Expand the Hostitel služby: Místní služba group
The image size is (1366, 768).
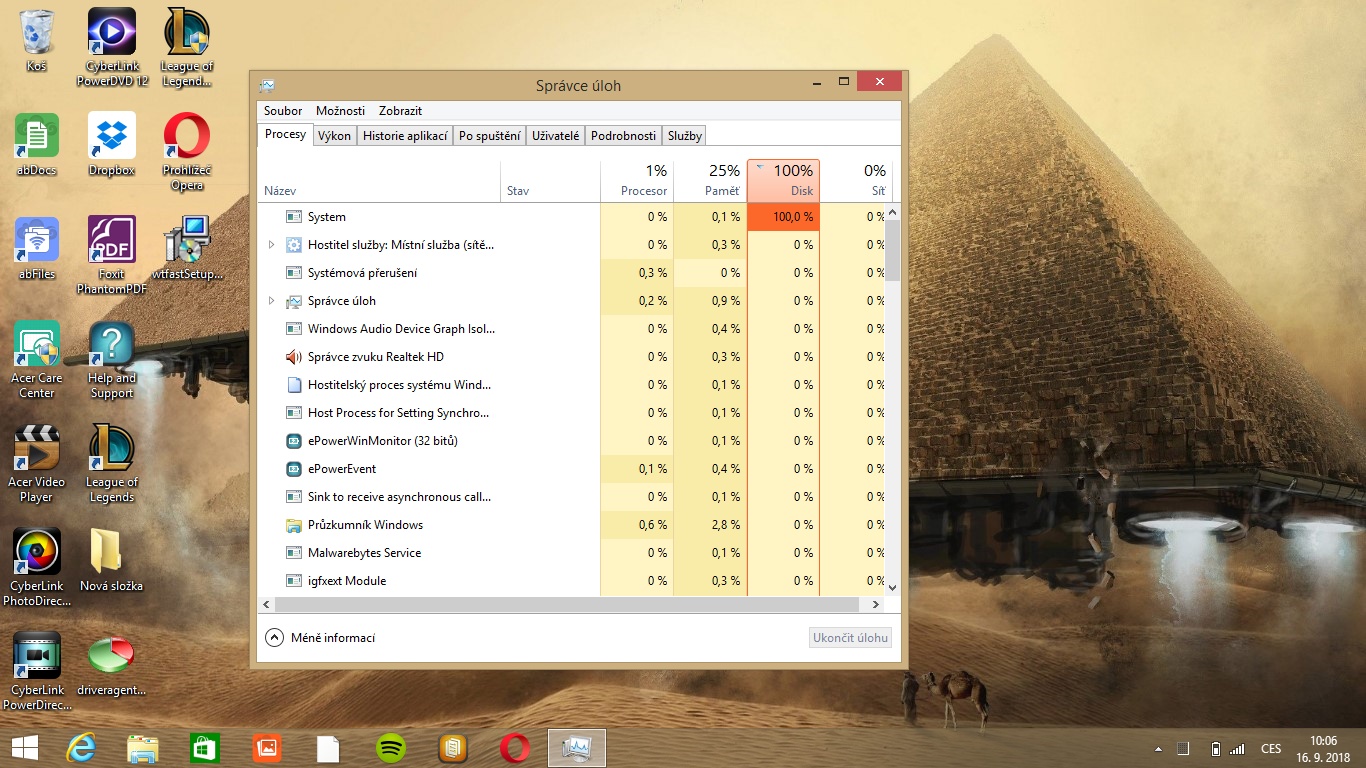pos(272,245)
